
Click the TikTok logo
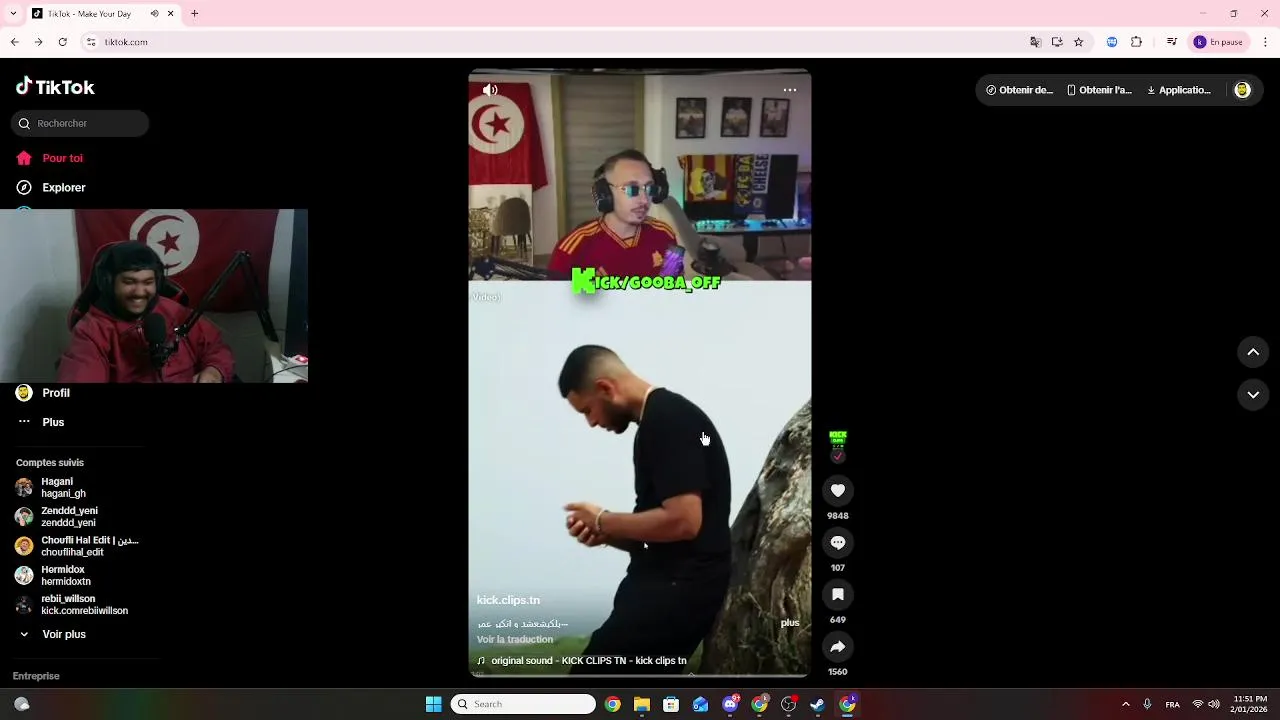(x=55, y=87)
